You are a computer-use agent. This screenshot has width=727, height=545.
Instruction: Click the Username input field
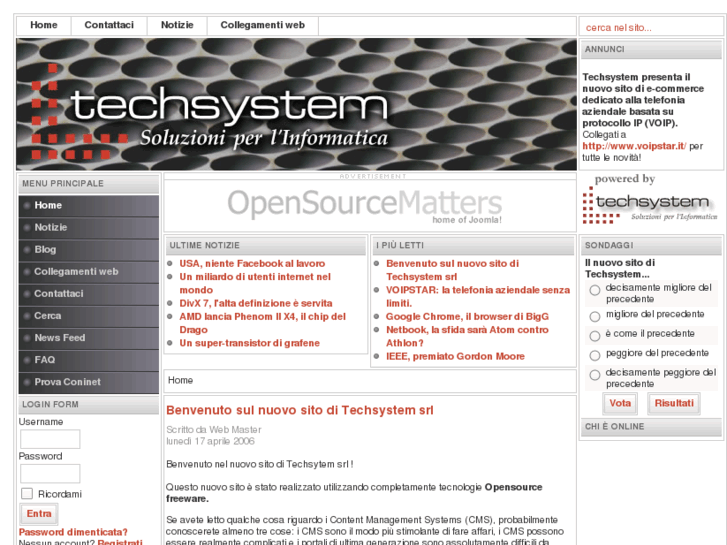click(50, 439)
